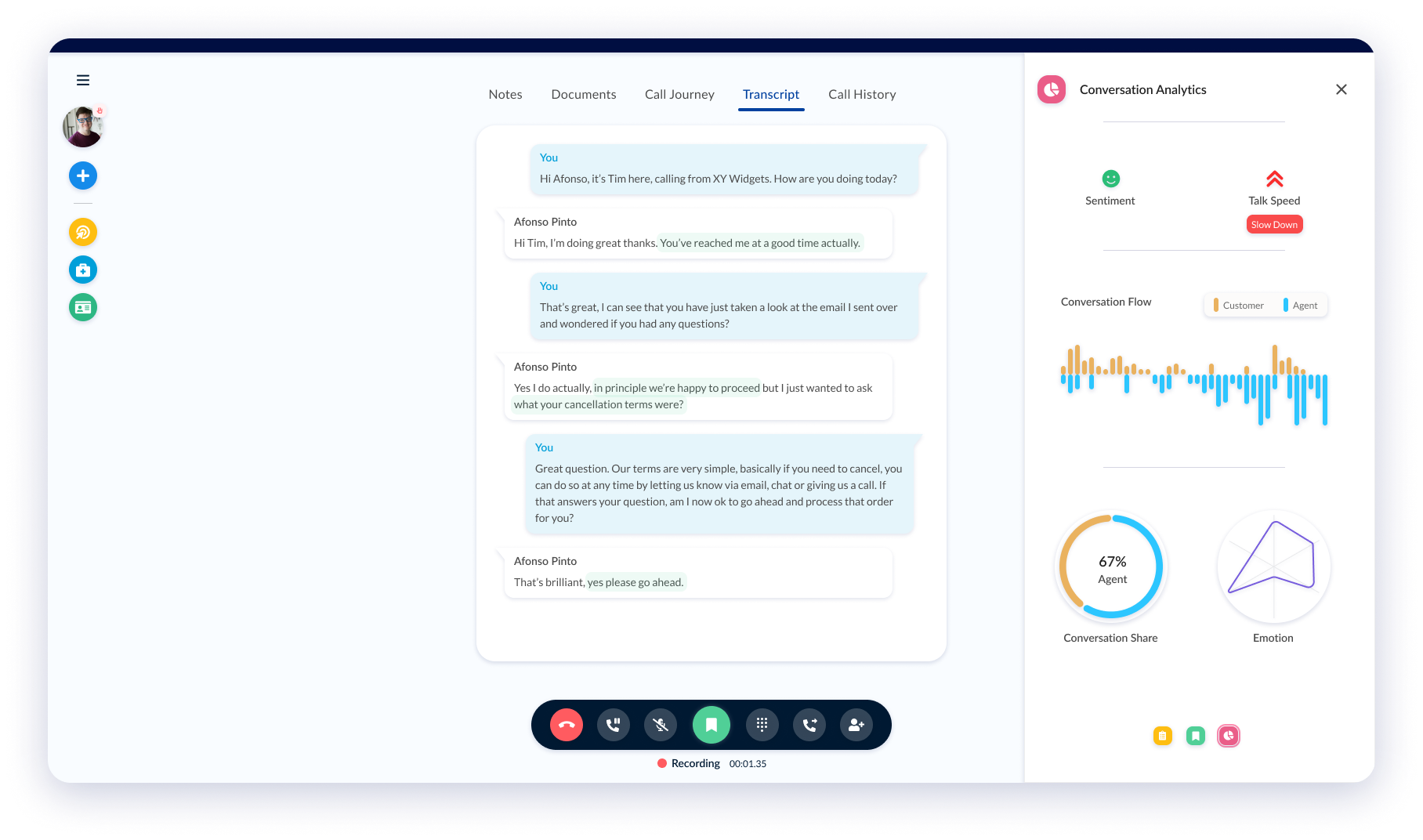Open the yellow notes panel icon
This screenshot has height=840, width=1423.
pos(1163,736)
